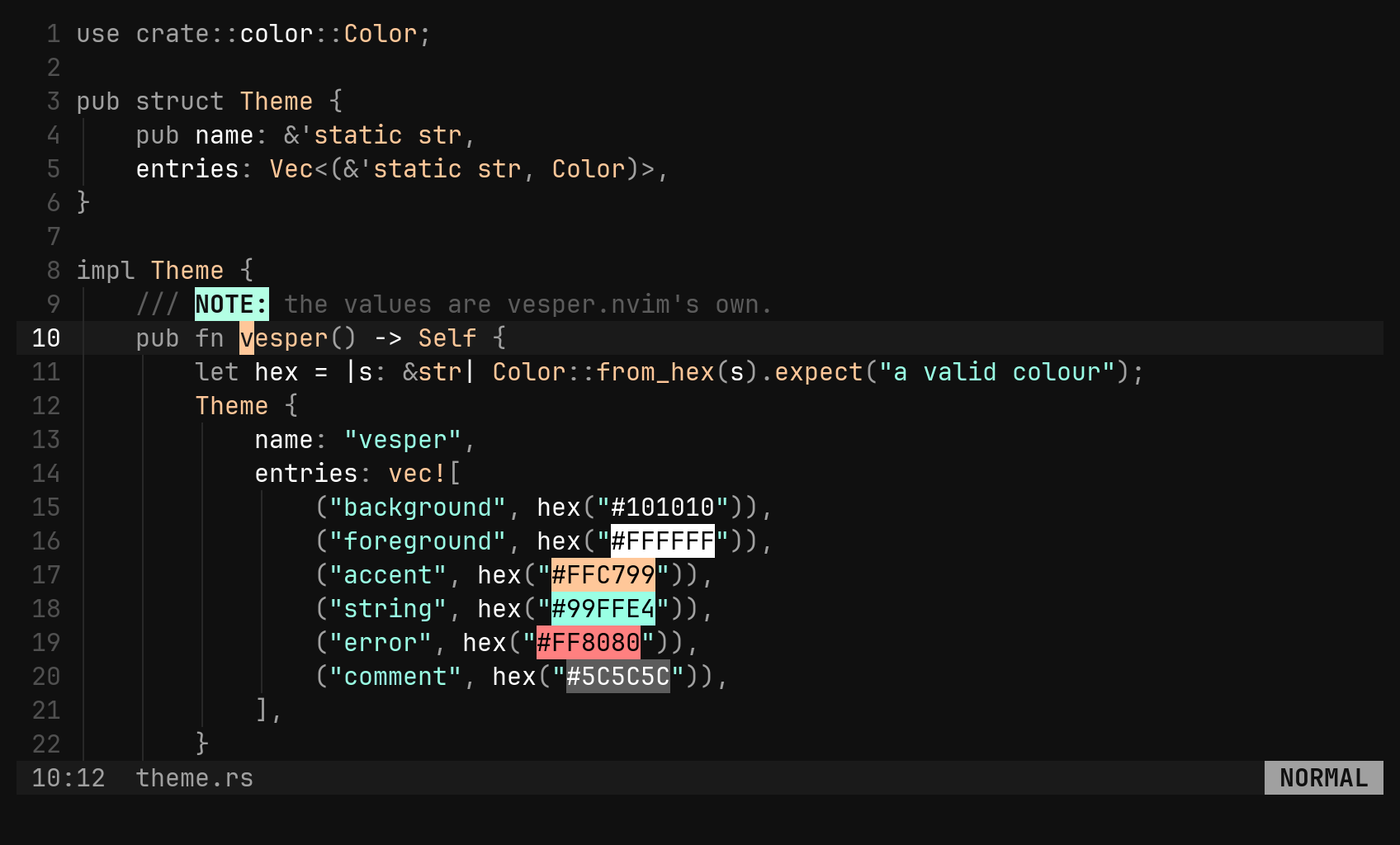Click the #101010 background hex value
The width and height of the screenshot is (1400, 845).
pos(663,507)
